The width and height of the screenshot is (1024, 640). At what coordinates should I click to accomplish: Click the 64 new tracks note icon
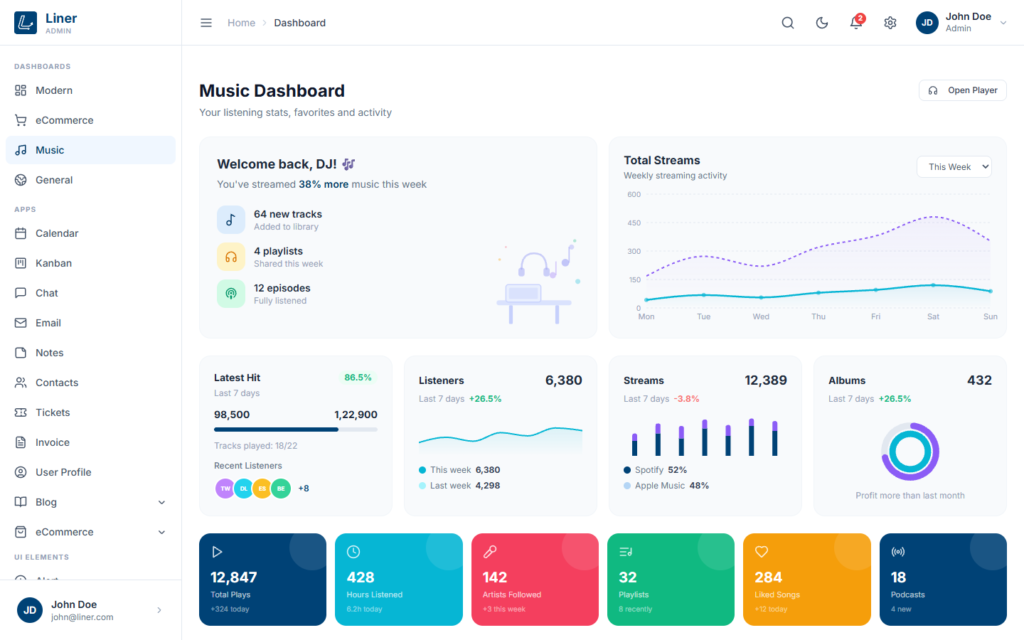pyautogui.click(x=231, y=220)
